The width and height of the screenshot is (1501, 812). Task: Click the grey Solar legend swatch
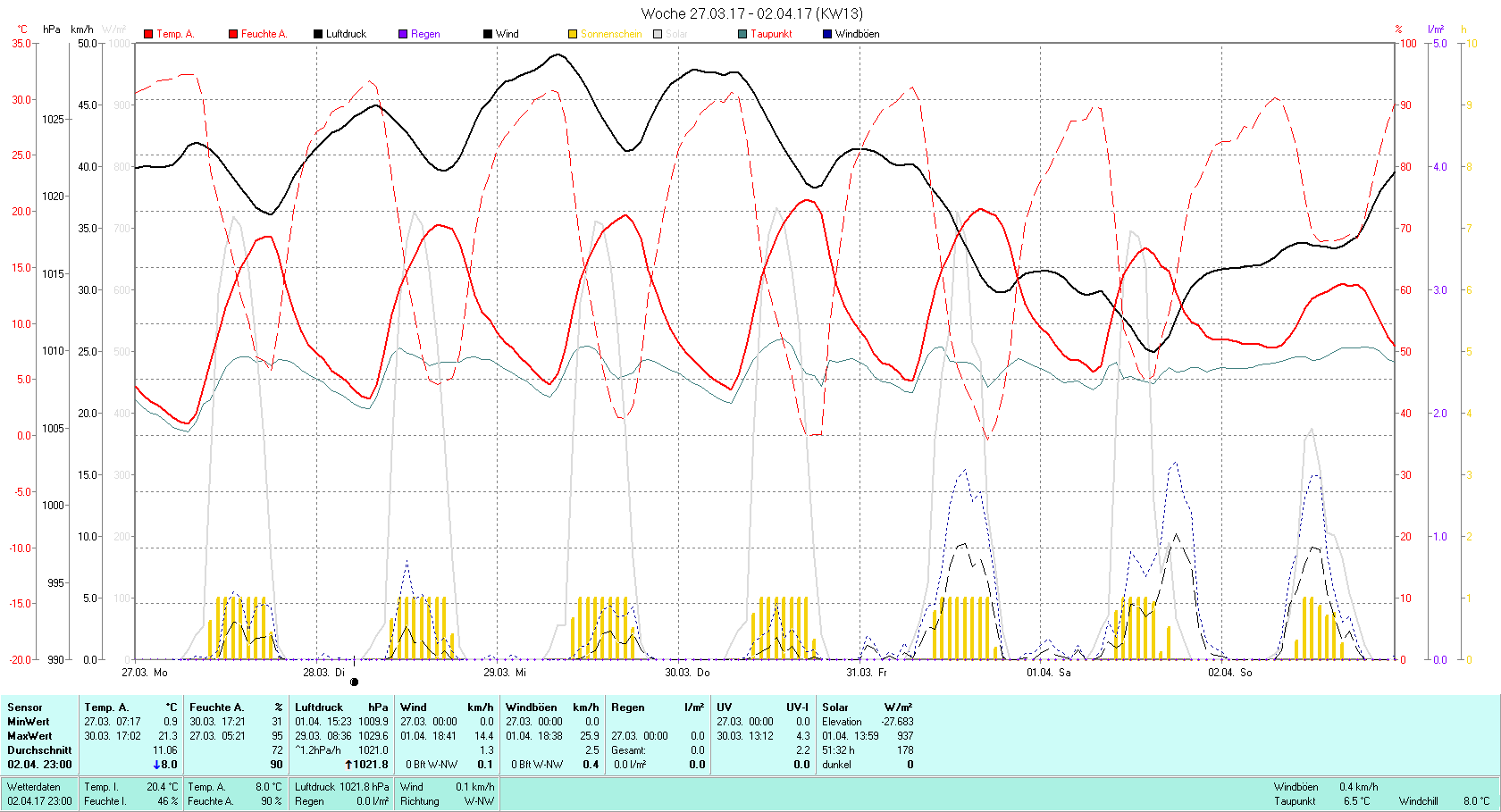click(x=658, y=34)
